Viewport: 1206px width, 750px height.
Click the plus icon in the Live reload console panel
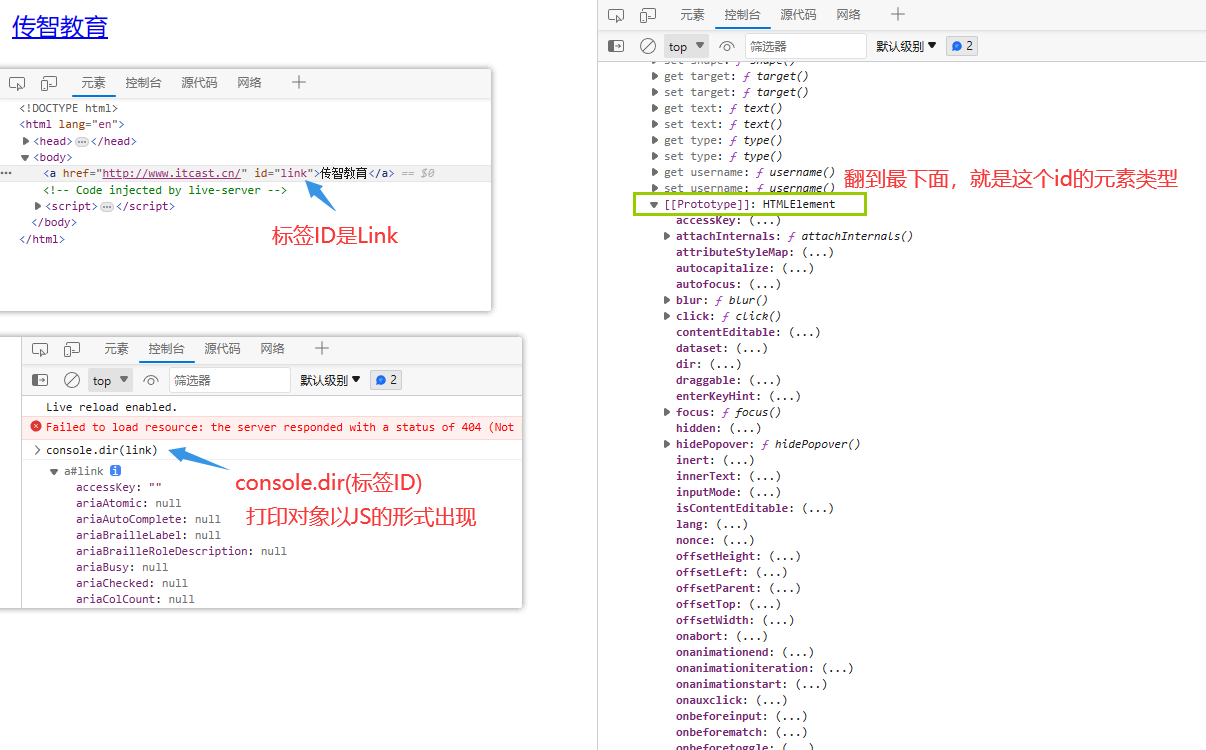tap(321, 348)
